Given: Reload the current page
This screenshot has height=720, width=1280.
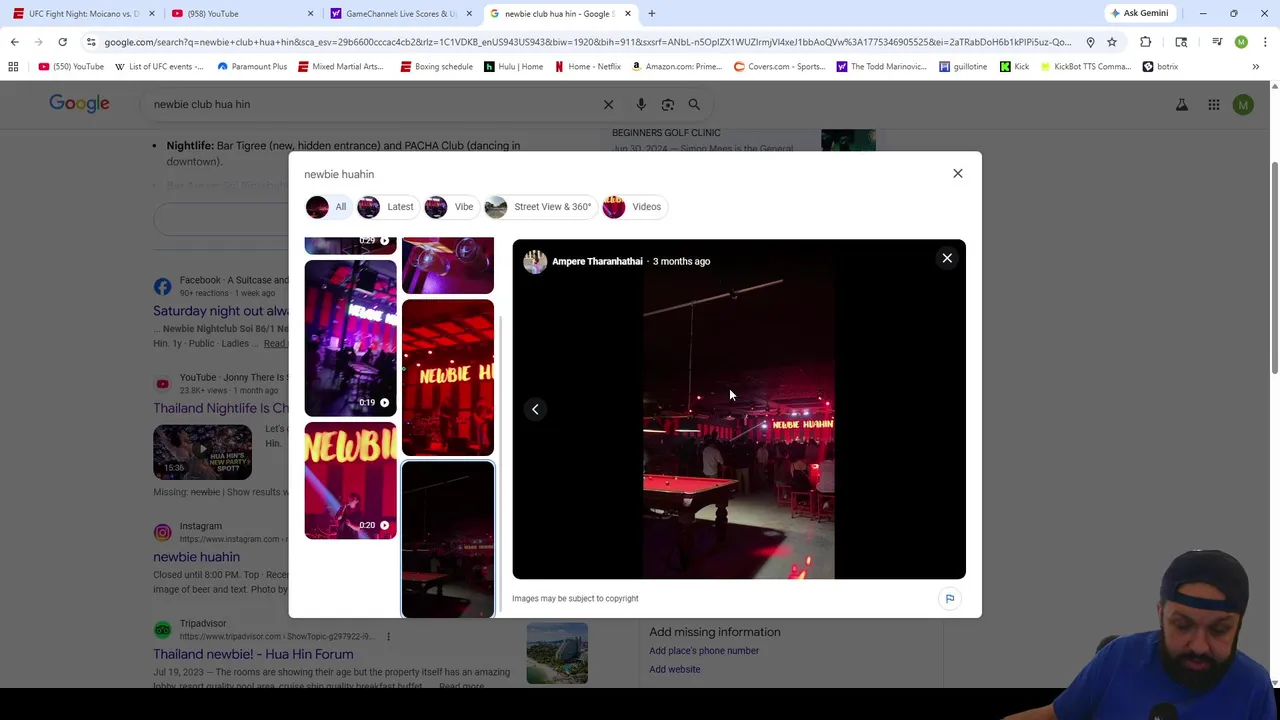Looking at the screenshot, I should click(x=62, y=42).
